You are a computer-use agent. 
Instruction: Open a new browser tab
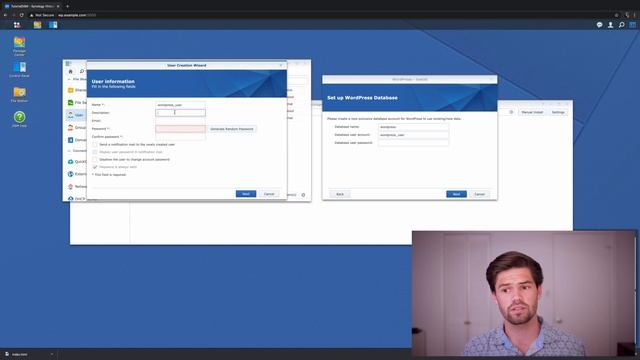[67, 6]
